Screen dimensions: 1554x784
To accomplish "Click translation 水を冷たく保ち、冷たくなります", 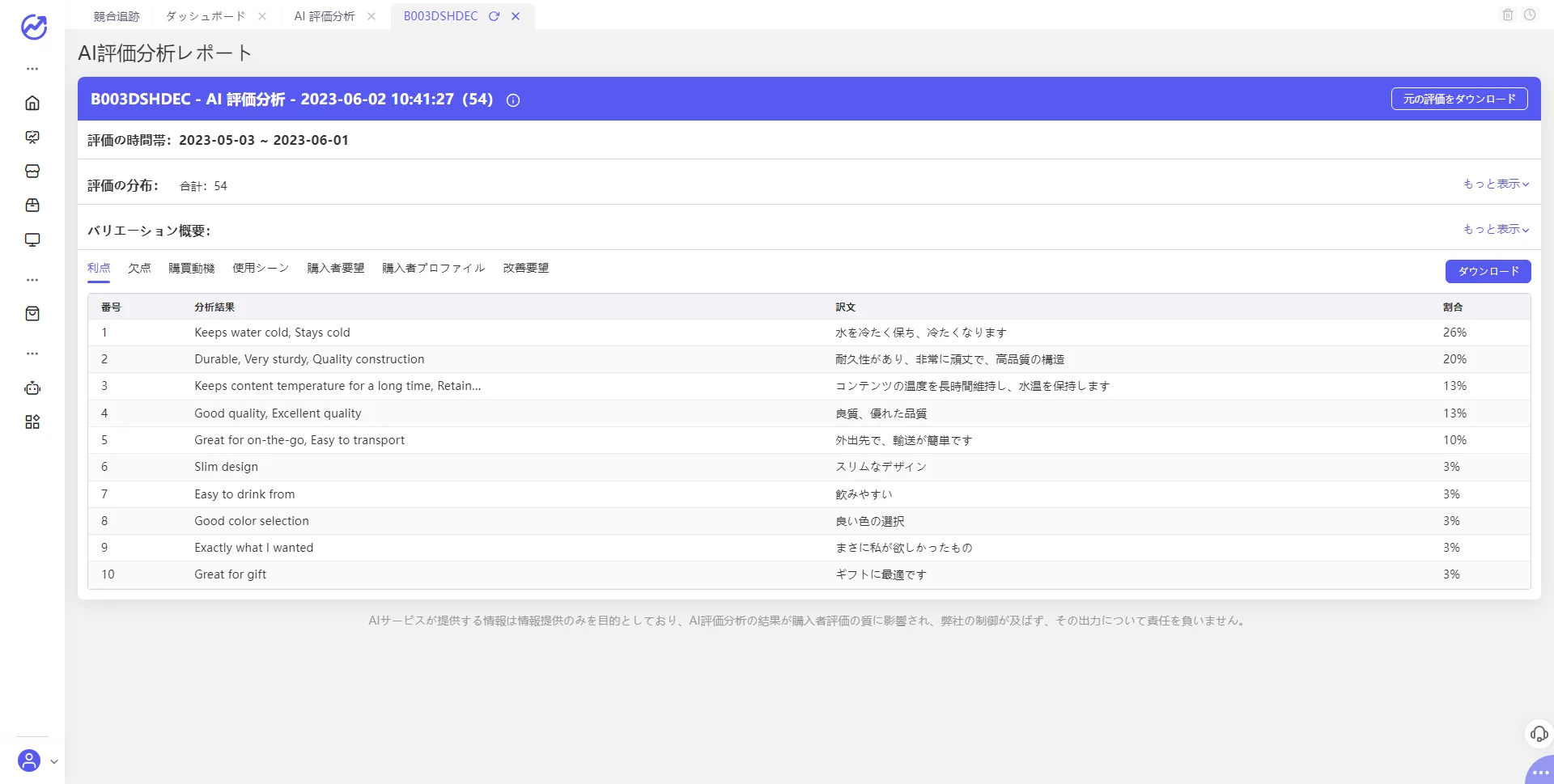I will pyautogui.click(x=921, y=333).
